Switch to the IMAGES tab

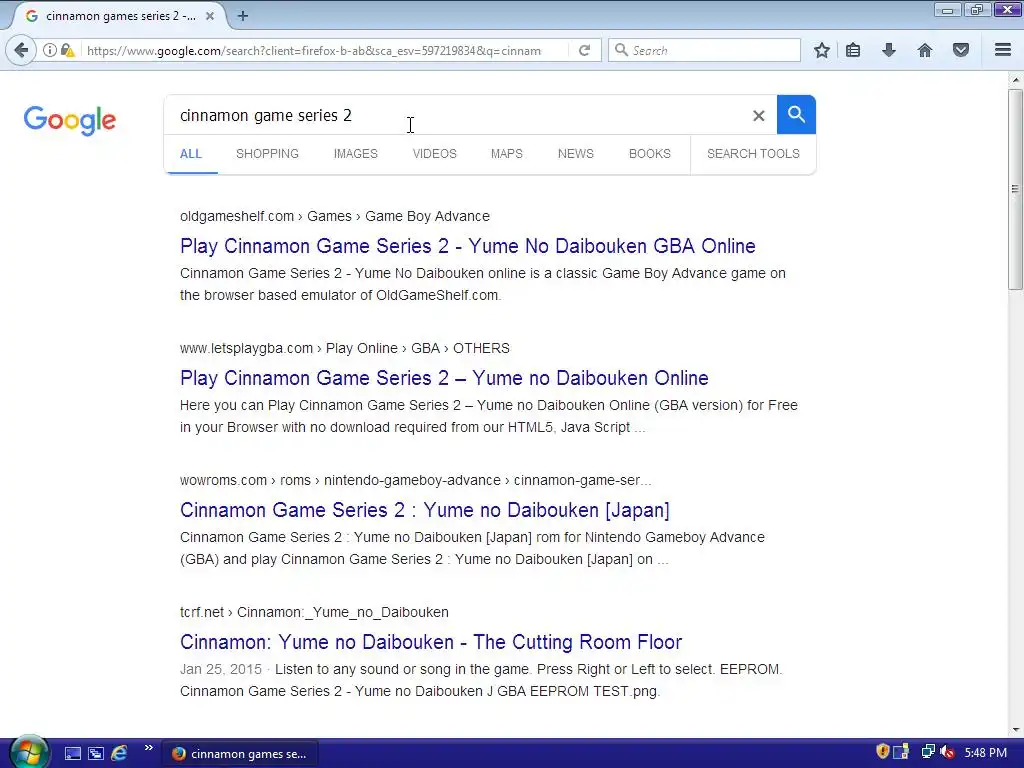[355, 153]
